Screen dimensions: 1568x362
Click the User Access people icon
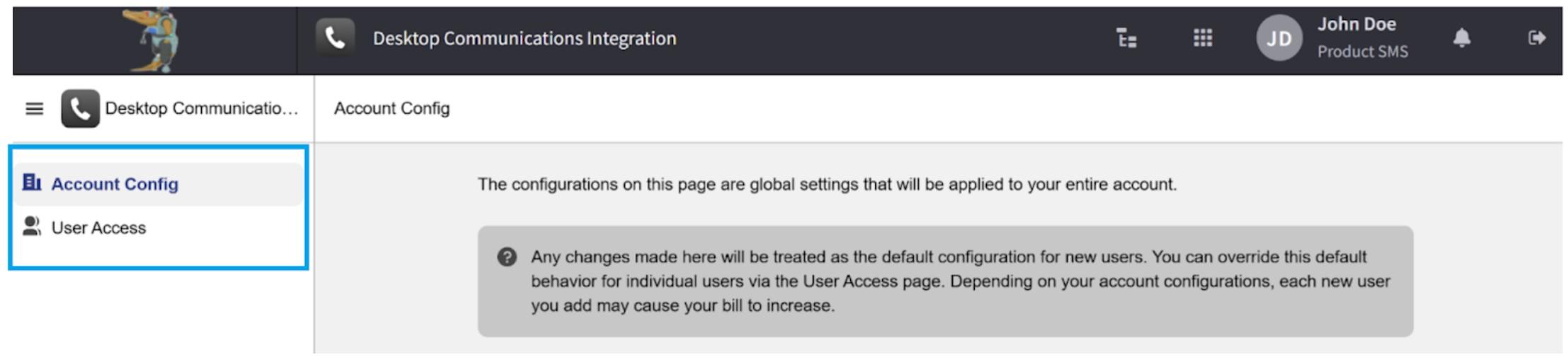tap(32, 227)
